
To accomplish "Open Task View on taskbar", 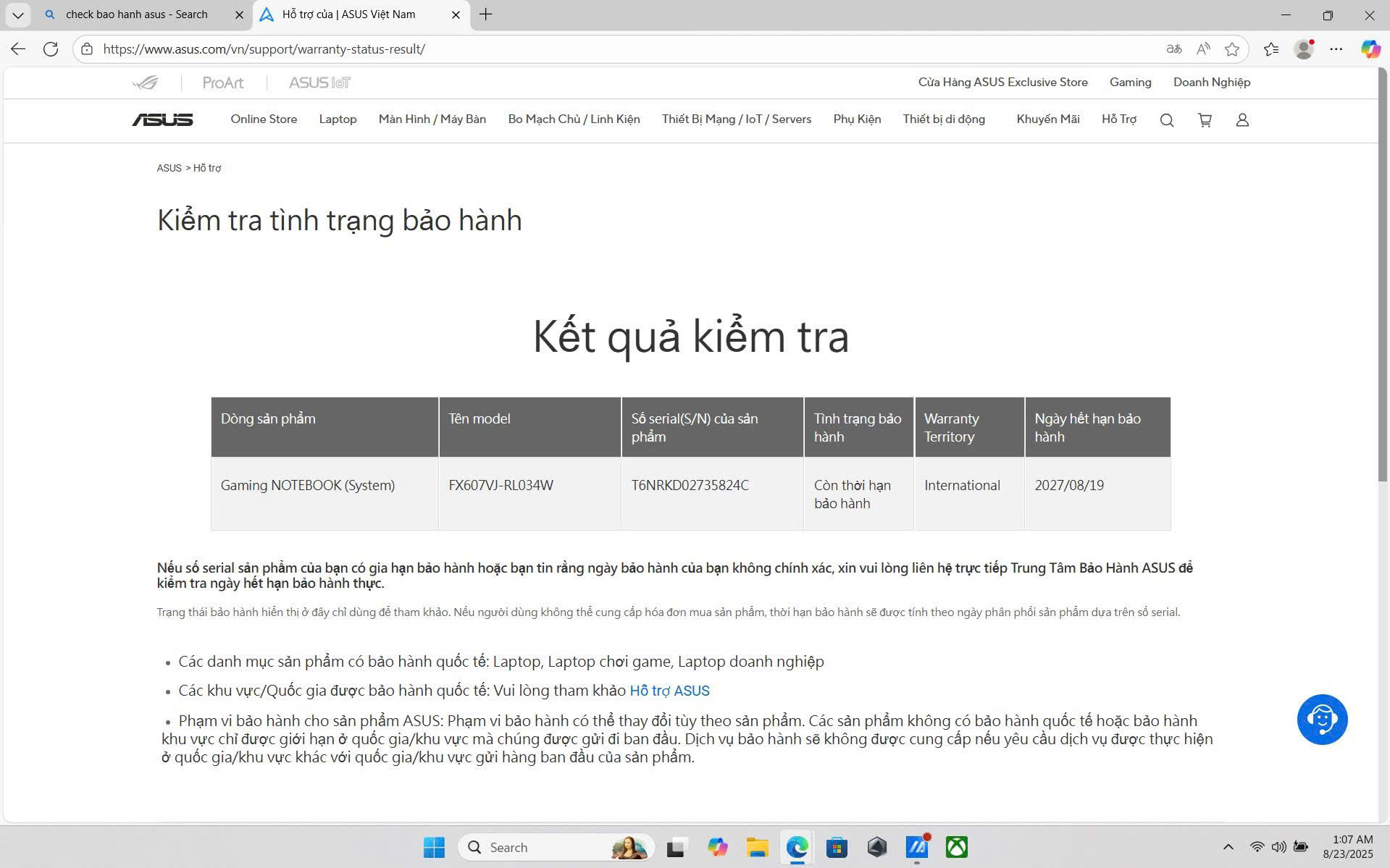I will [x=677, y=847].
